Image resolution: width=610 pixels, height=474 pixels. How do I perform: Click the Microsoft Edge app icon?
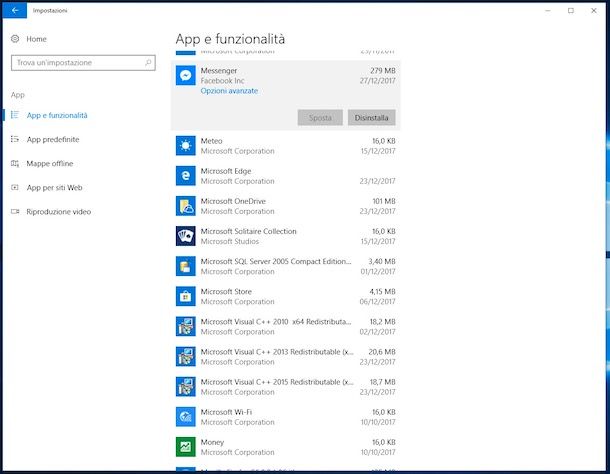186,176
